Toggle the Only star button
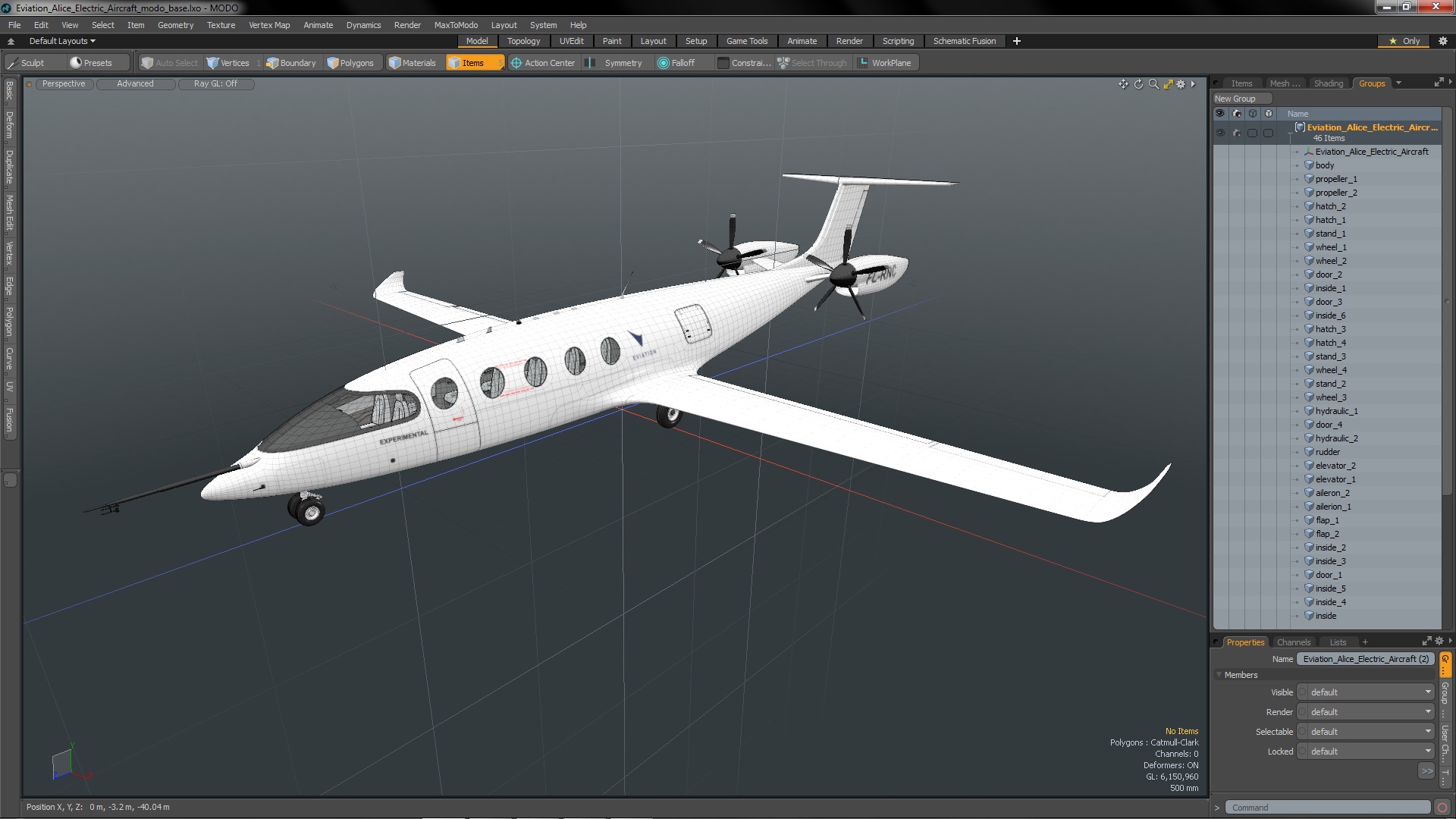The width and height of the screenshot is (1456, 819). (x=1404, y=41)
